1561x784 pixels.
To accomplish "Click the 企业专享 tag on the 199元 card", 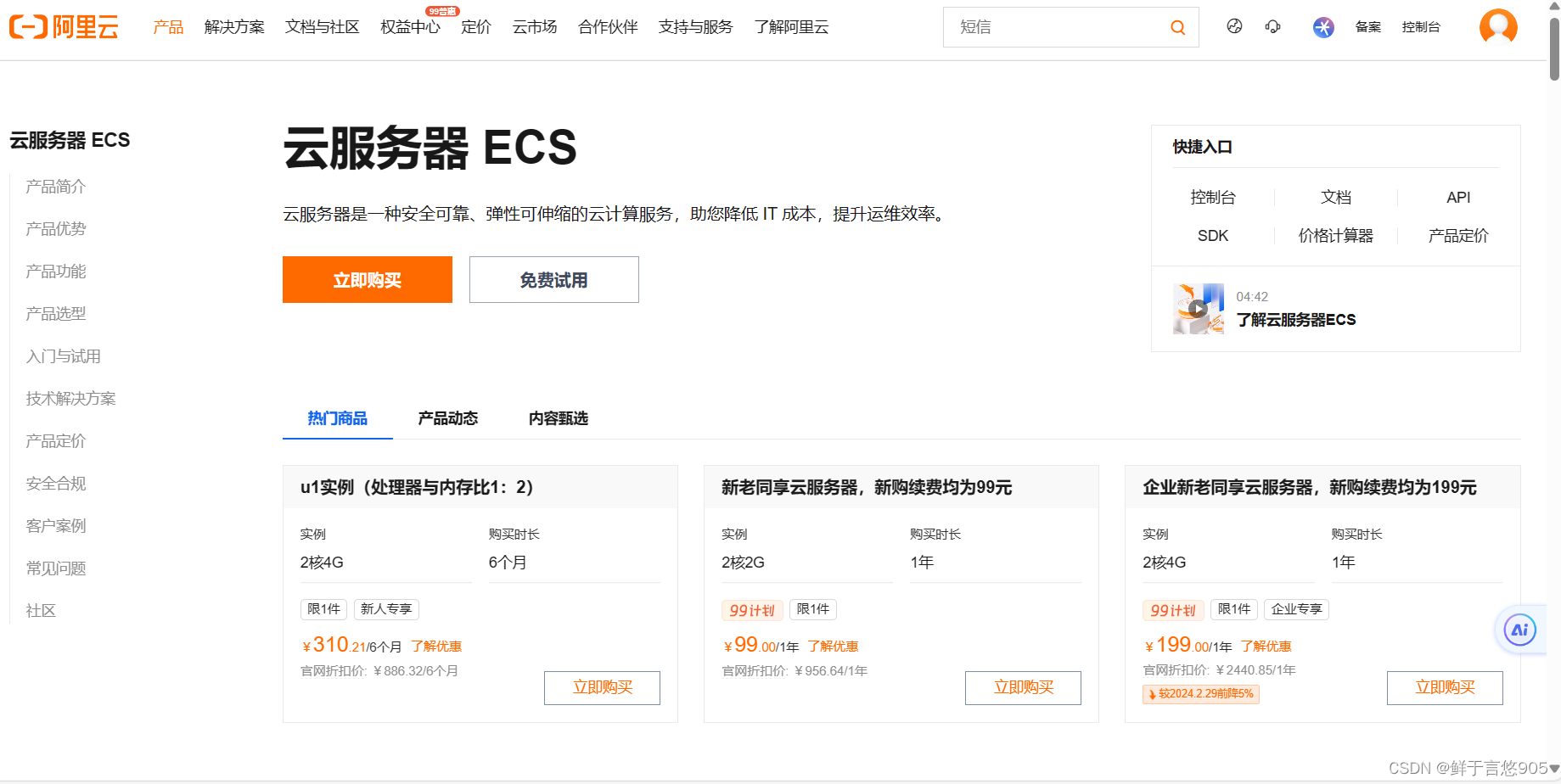I will [x=1296, y=609].
